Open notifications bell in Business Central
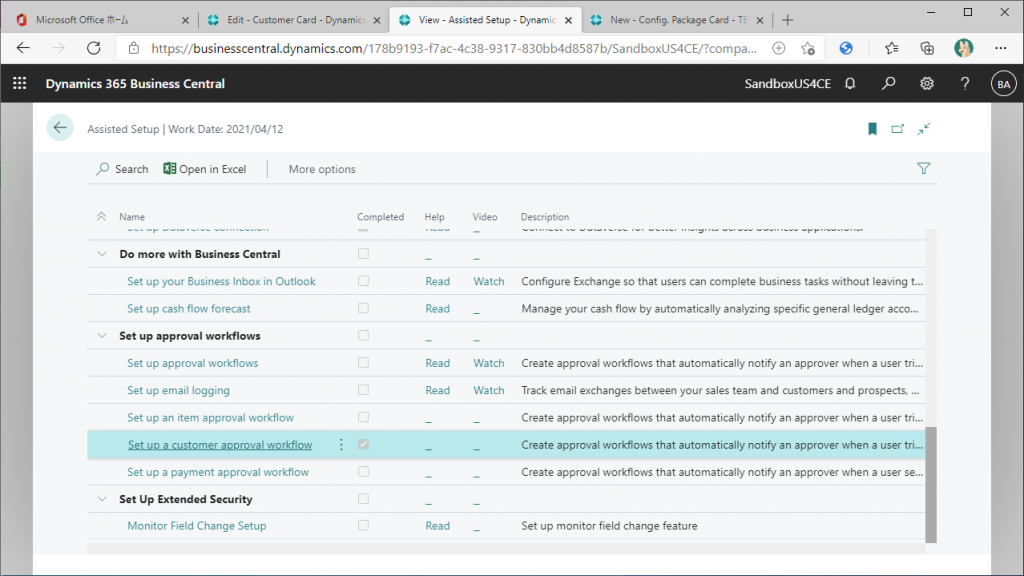1024x576 pixels. click(850, 84)
